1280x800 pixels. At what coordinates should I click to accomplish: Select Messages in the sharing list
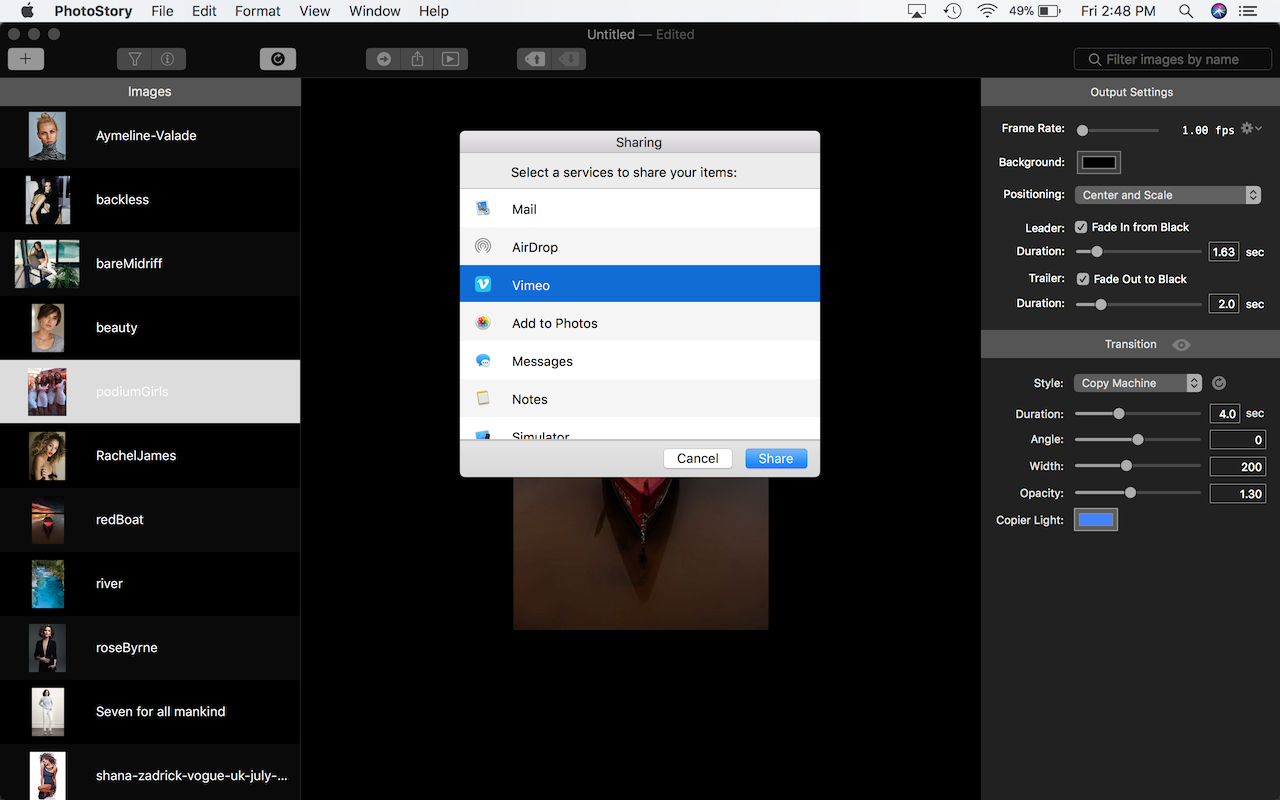pos(640,361)
